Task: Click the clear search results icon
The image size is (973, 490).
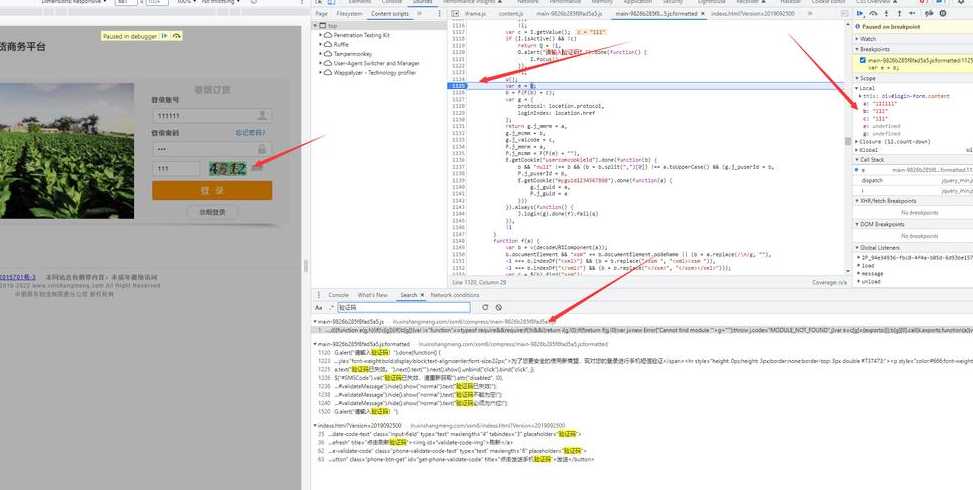Action: pyautogui.click(x=498, y=307)
